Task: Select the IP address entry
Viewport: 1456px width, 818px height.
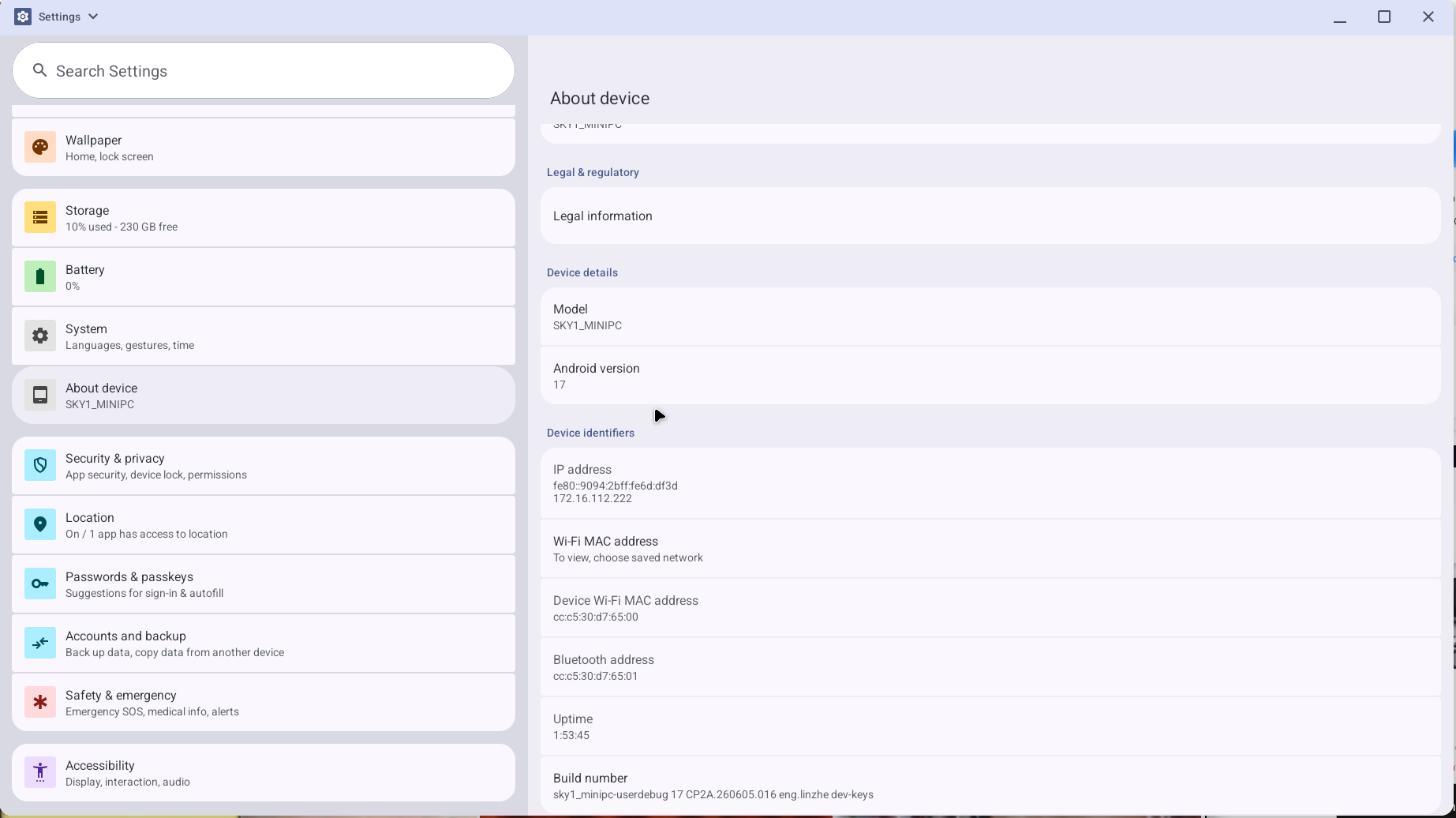Action: tap(990, 483)
